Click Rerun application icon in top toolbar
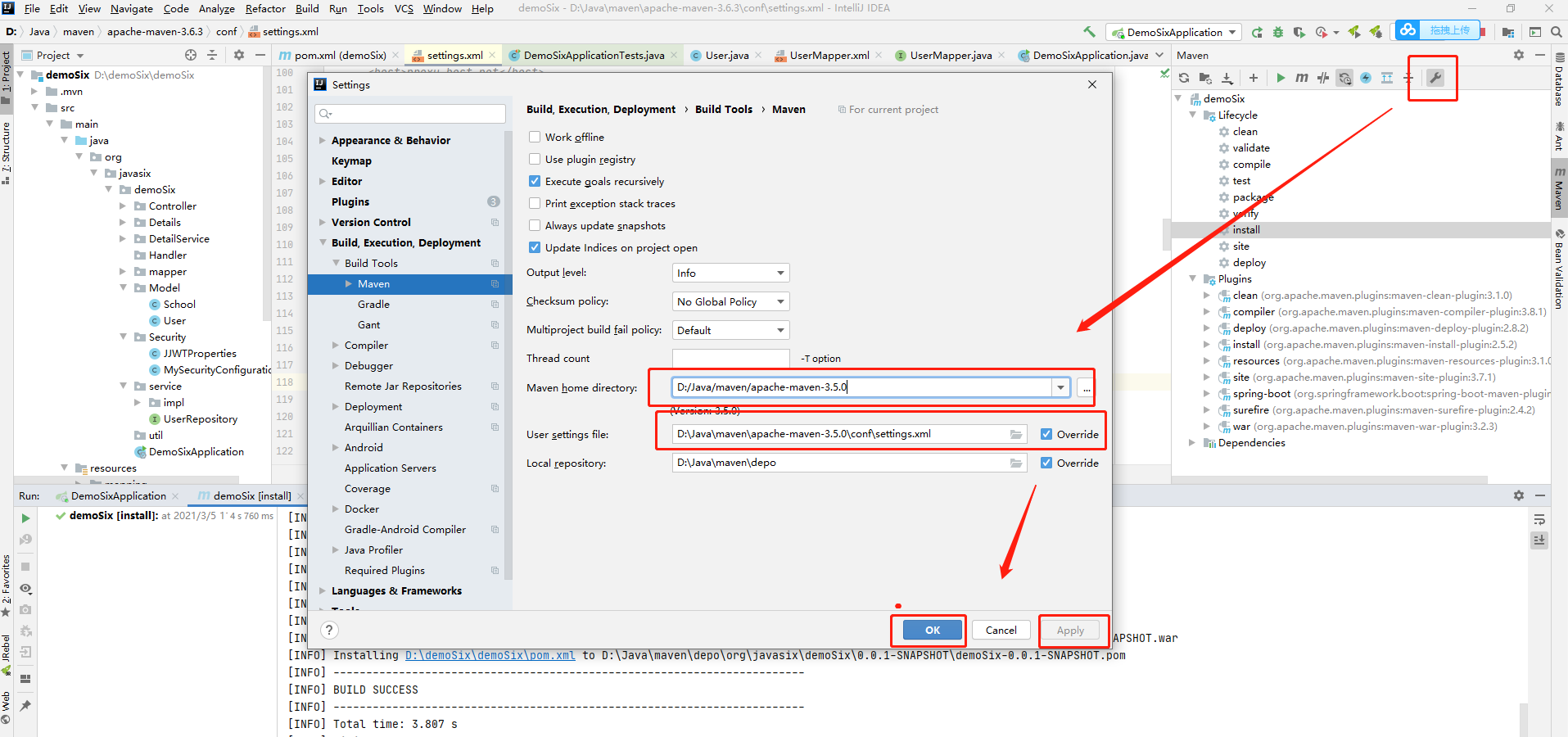This screenshot has height=737, width=1568. (1257, 32)
